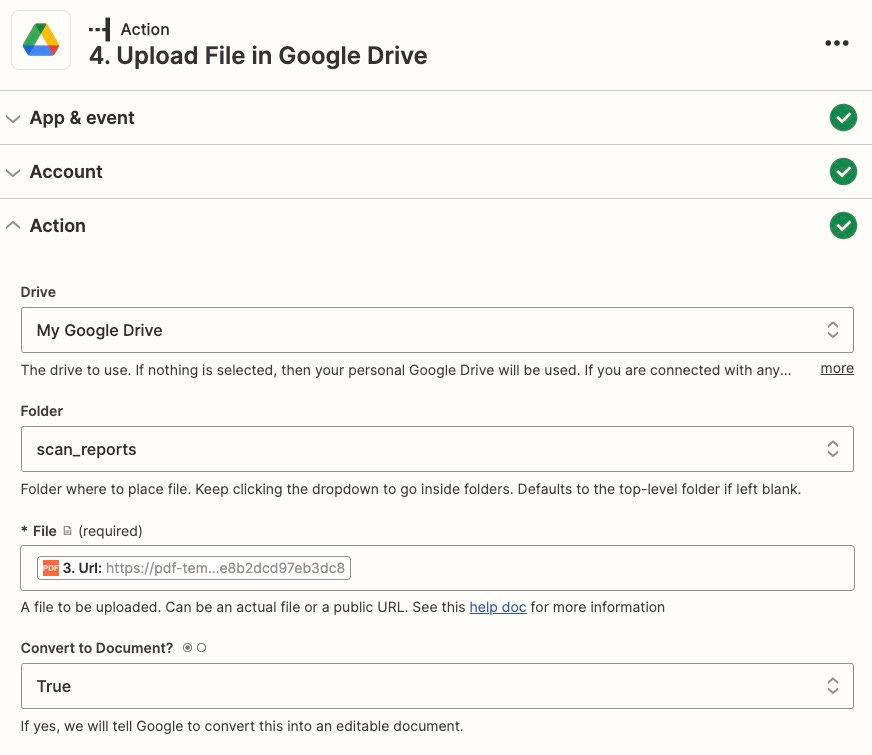
Task: Open the three-dot more options menu
Action: (x=836, y=43)
